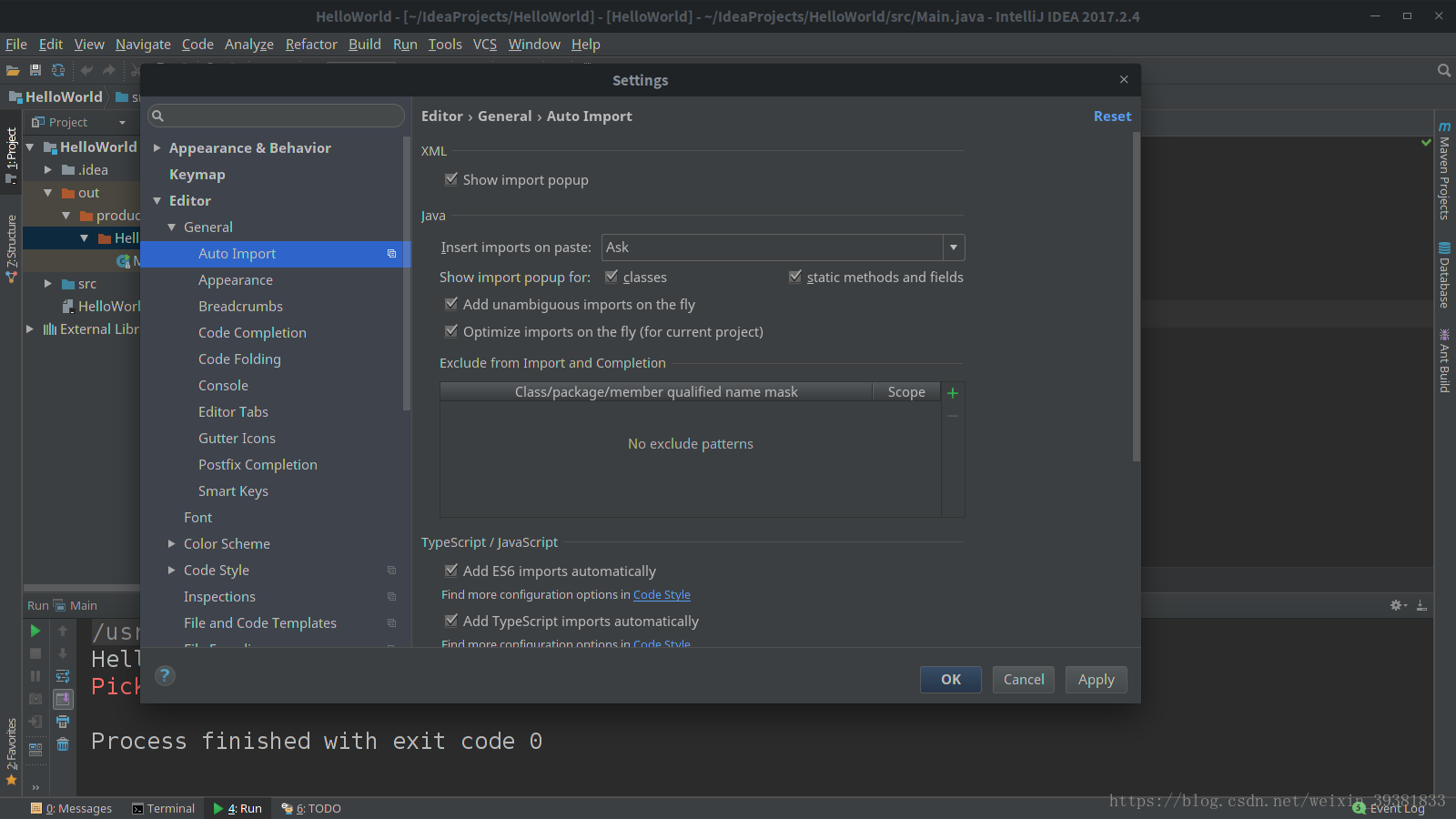Image resolution: width=1456 pixels, height=819 pixels.
Task: Toggle 'static methods and fields' checkbox
Action: pos(795,277)
